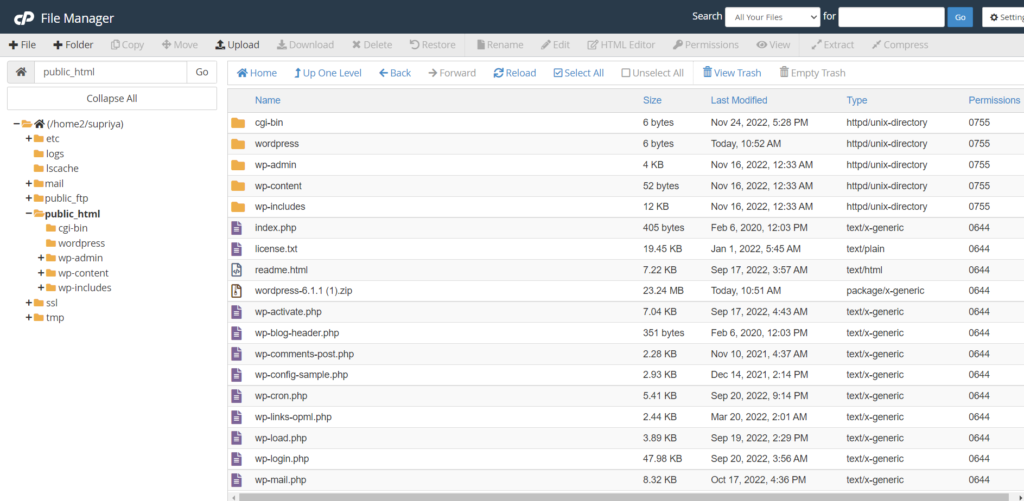Select the wp-includes folder icon in file list
Image resolution: width=1024 pixels, height=501 pixels.
(238, 206)
